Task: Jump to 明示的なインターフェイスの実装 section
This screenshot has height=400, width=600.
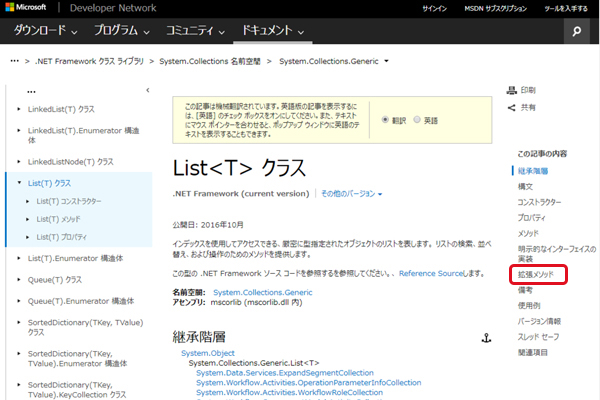Action: point(557,254)
